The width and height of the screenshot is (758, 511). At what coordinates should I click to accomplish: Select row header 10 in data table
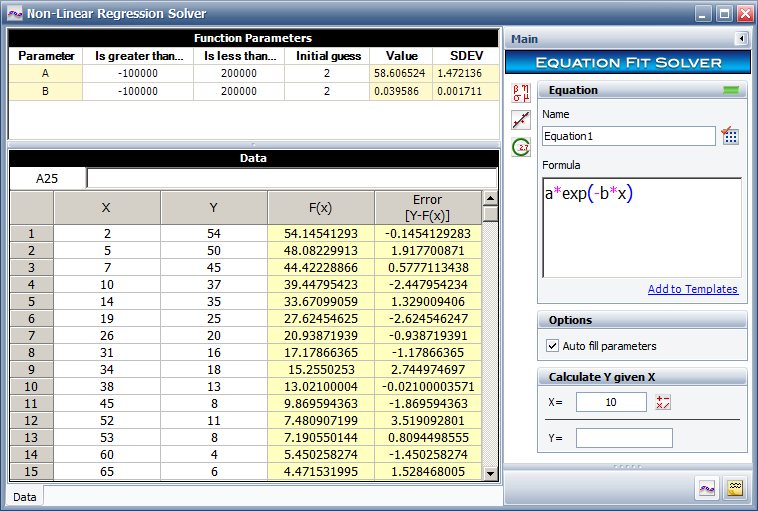click(31, 387)
